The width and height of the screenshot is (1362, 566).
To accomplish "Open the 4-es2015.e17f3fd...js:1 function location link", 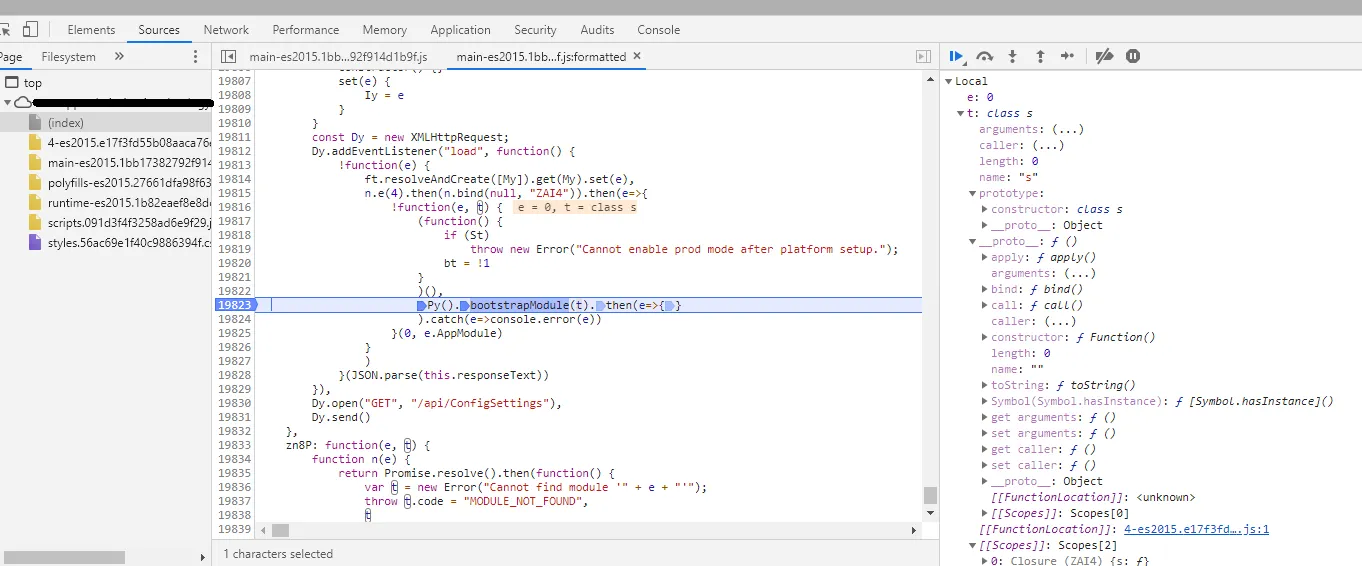I will click(1196, 529).
